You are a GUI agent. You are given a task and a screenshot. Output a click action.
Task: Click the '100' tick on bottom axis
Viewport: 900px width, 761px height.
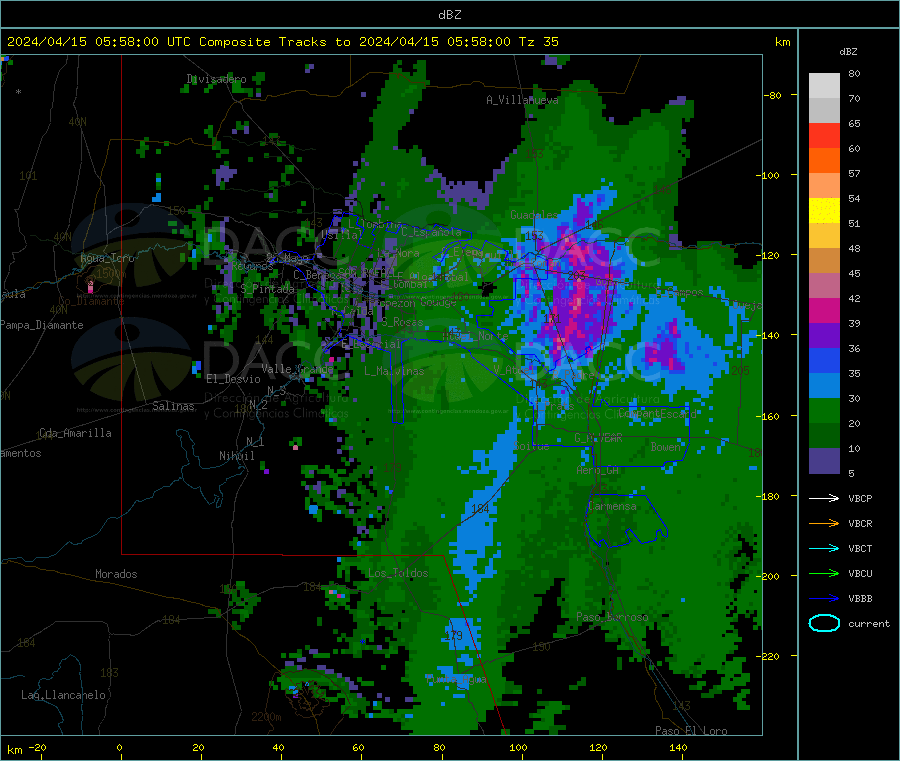click(518, 747)
